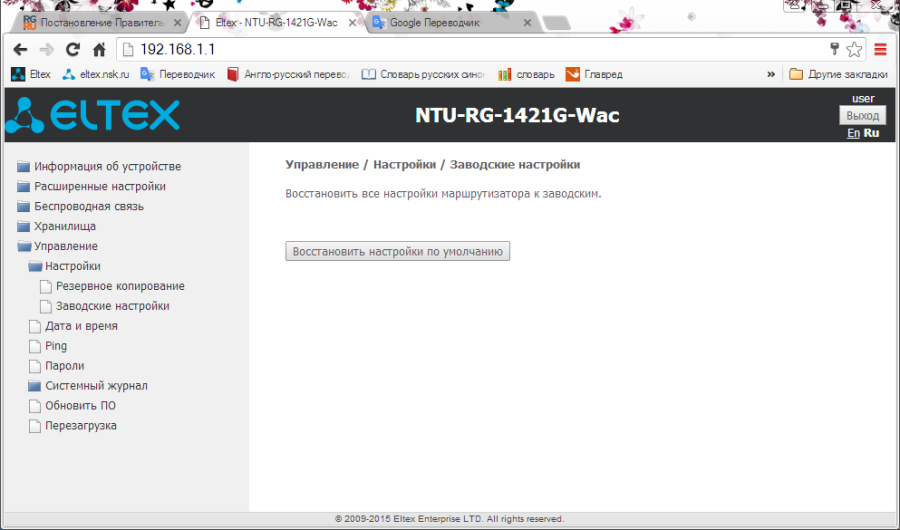Click the breadcrumb Управление / Настройки / Заводские настройки
Screen dimensions: 900x530
point(433,165)
